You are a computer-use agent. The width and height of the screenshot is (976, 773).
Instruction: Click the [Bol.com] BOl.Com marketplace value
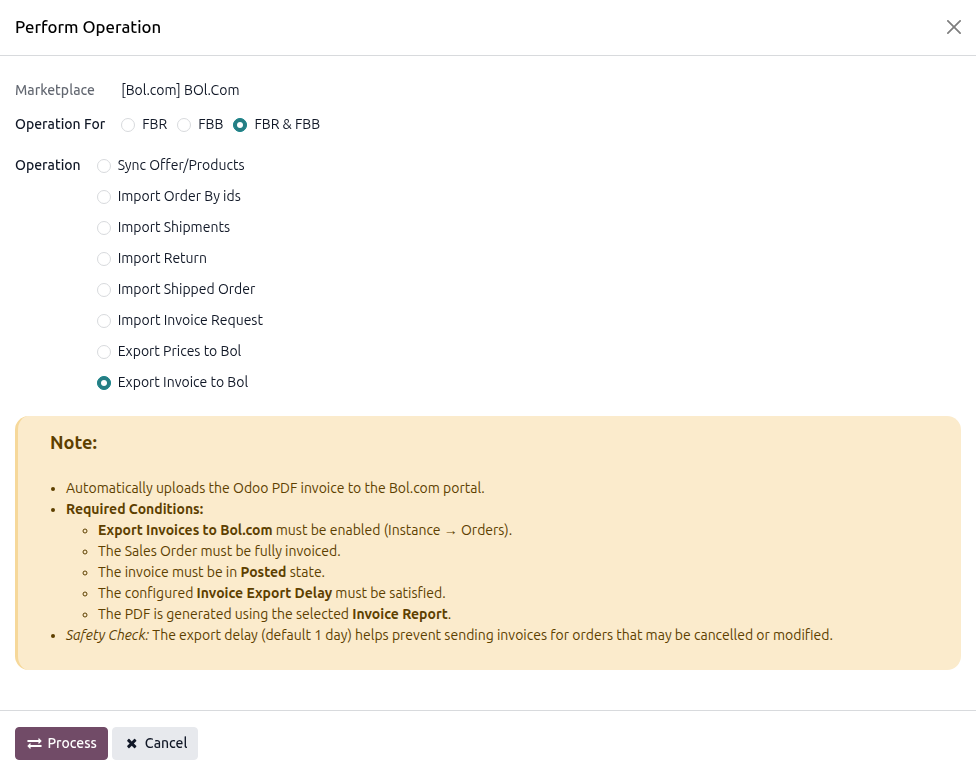pos(181,90)
